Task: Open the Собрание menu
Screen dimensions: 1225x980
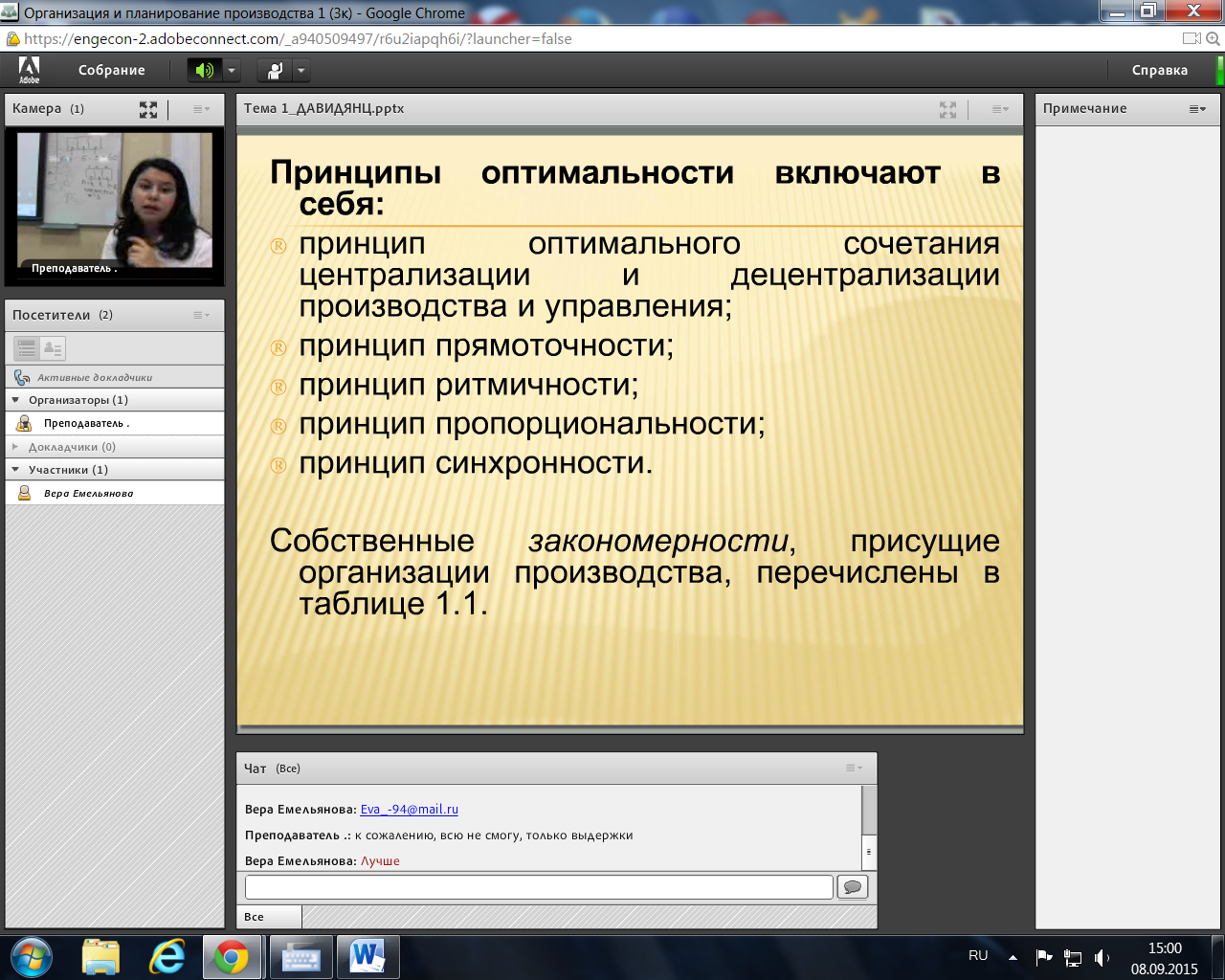Action: 112,70
